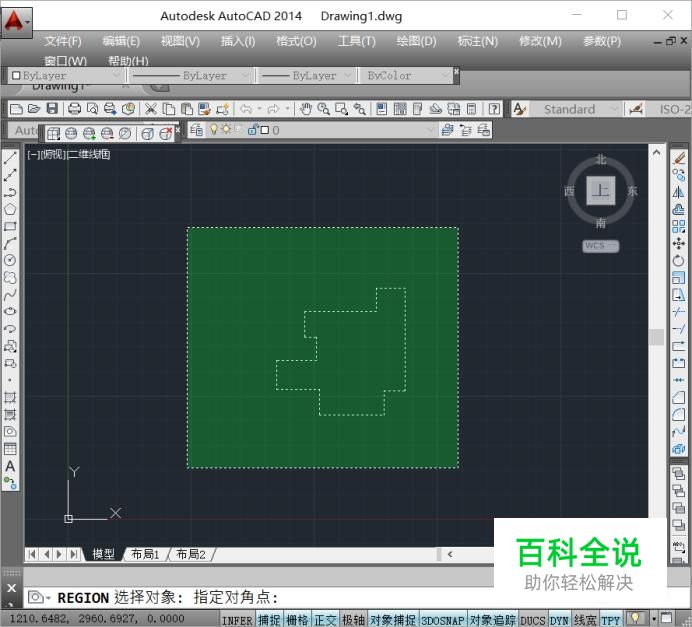Select the Polygon draw tool
The width and height of the screenshot is (692, 627).
[10, 209]
